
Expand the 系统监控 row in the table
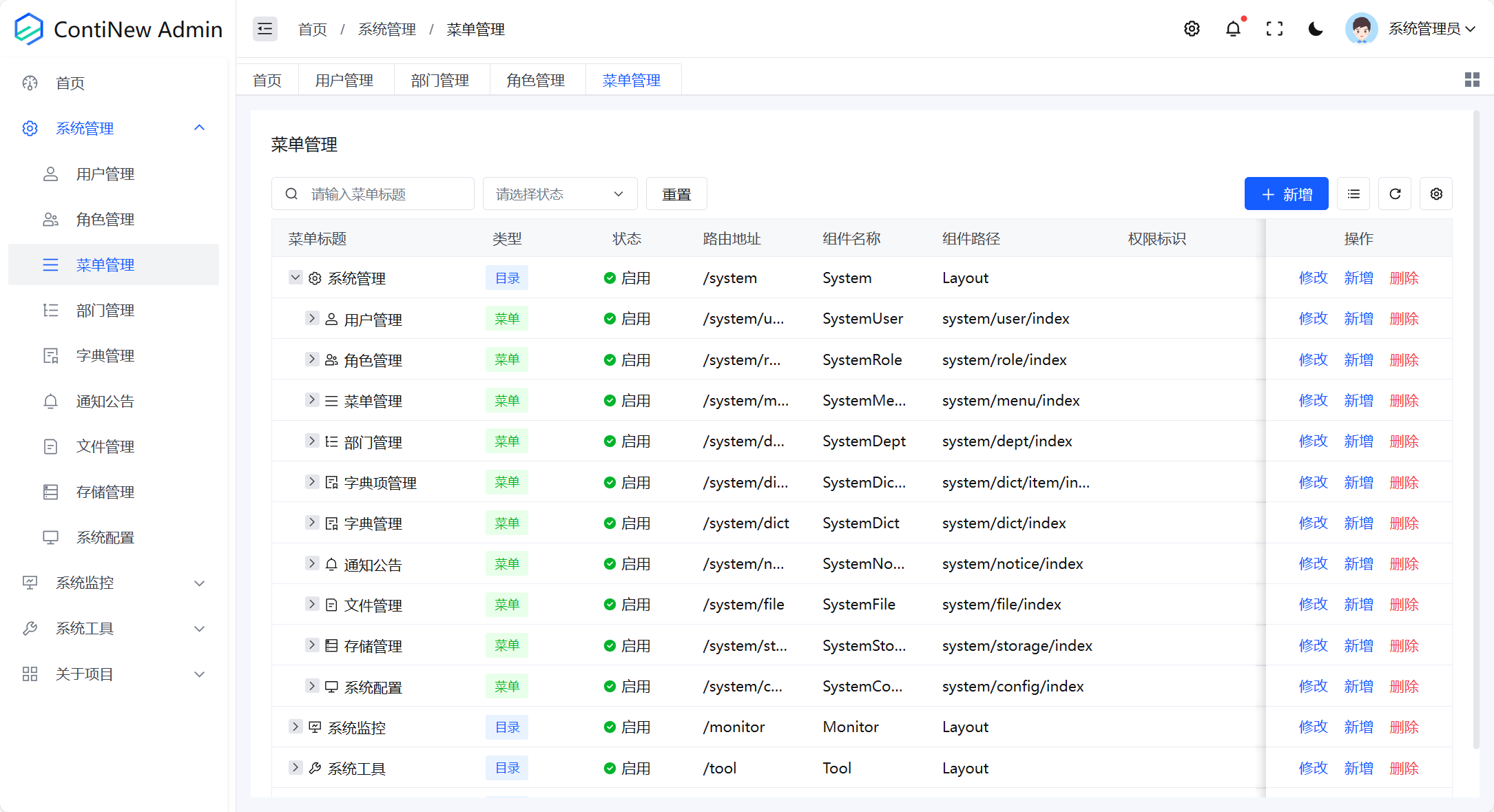pos(295,727)
